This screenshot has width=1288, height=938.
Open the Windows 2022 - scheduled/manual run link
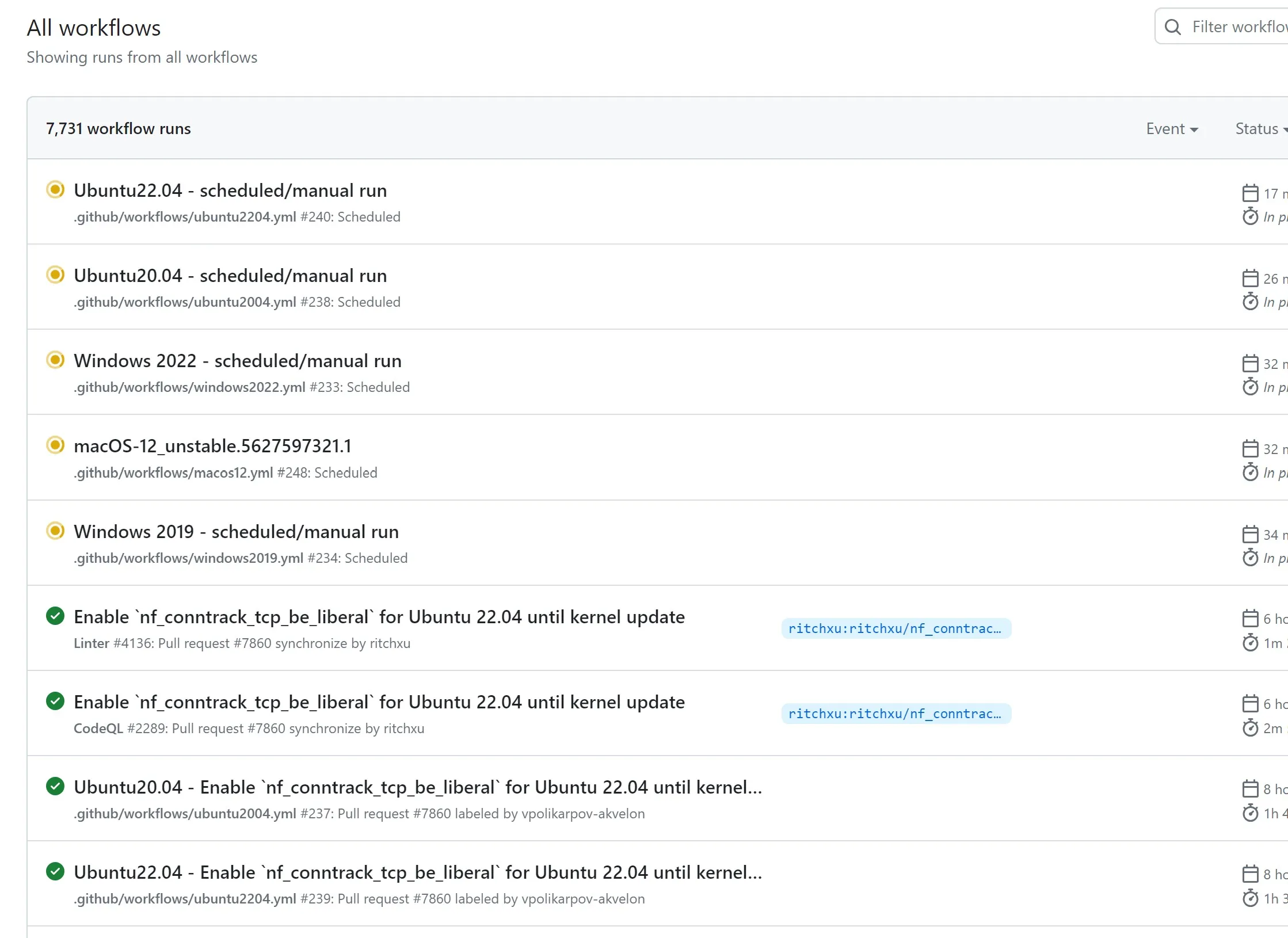click(238, 361)
